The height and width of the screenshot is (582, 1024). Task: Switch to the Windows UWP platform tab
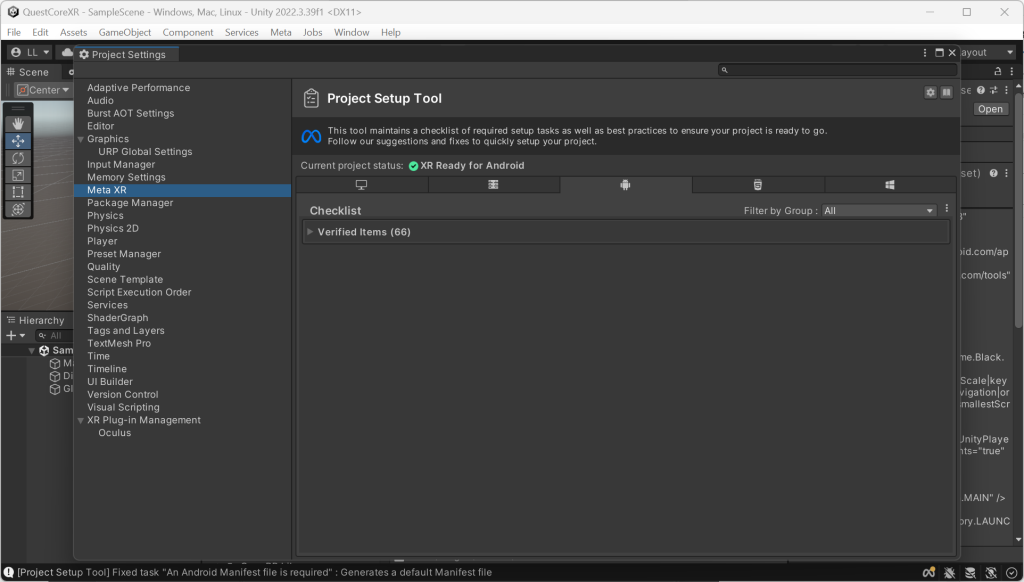[889, 185]
